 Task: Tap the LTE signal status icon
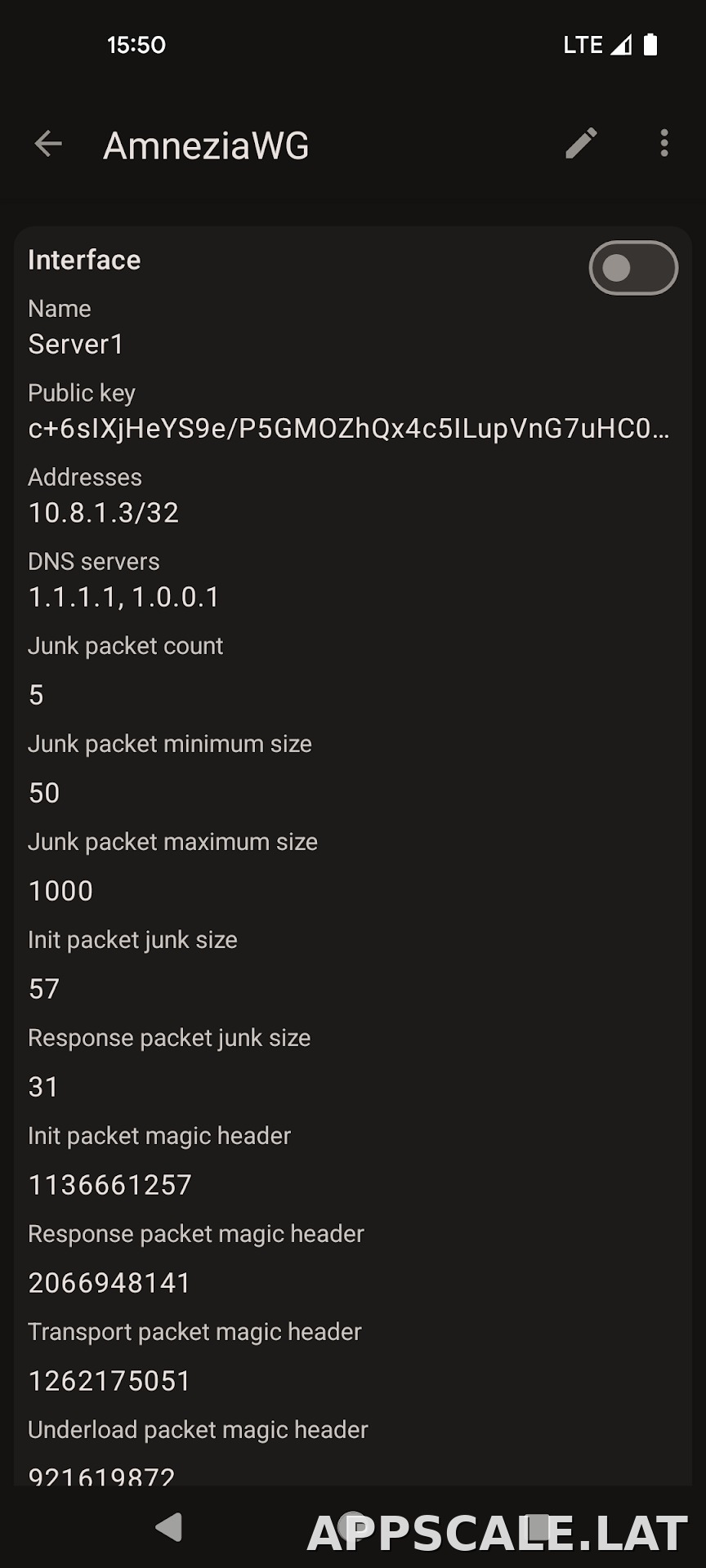click(x=597, y=45)
